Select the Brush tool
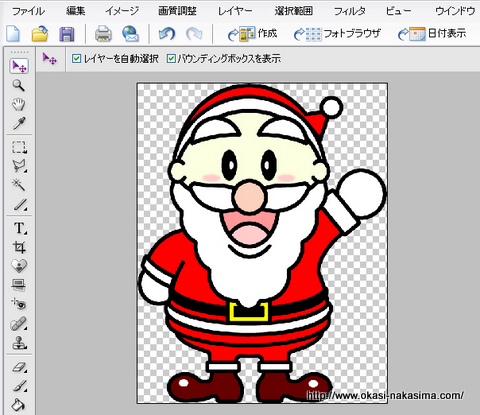 [x=20, y=386]
